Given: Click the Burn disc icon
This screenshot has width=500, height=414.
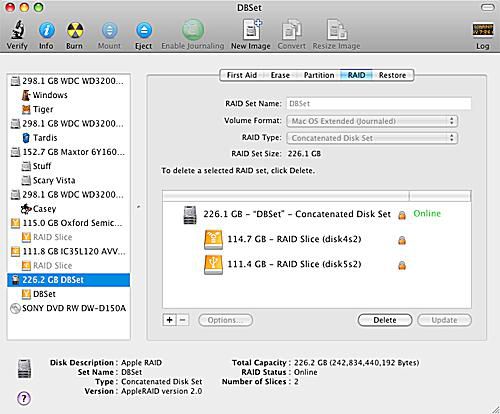Looking at the screenshot, I should (x=75, y=31).
